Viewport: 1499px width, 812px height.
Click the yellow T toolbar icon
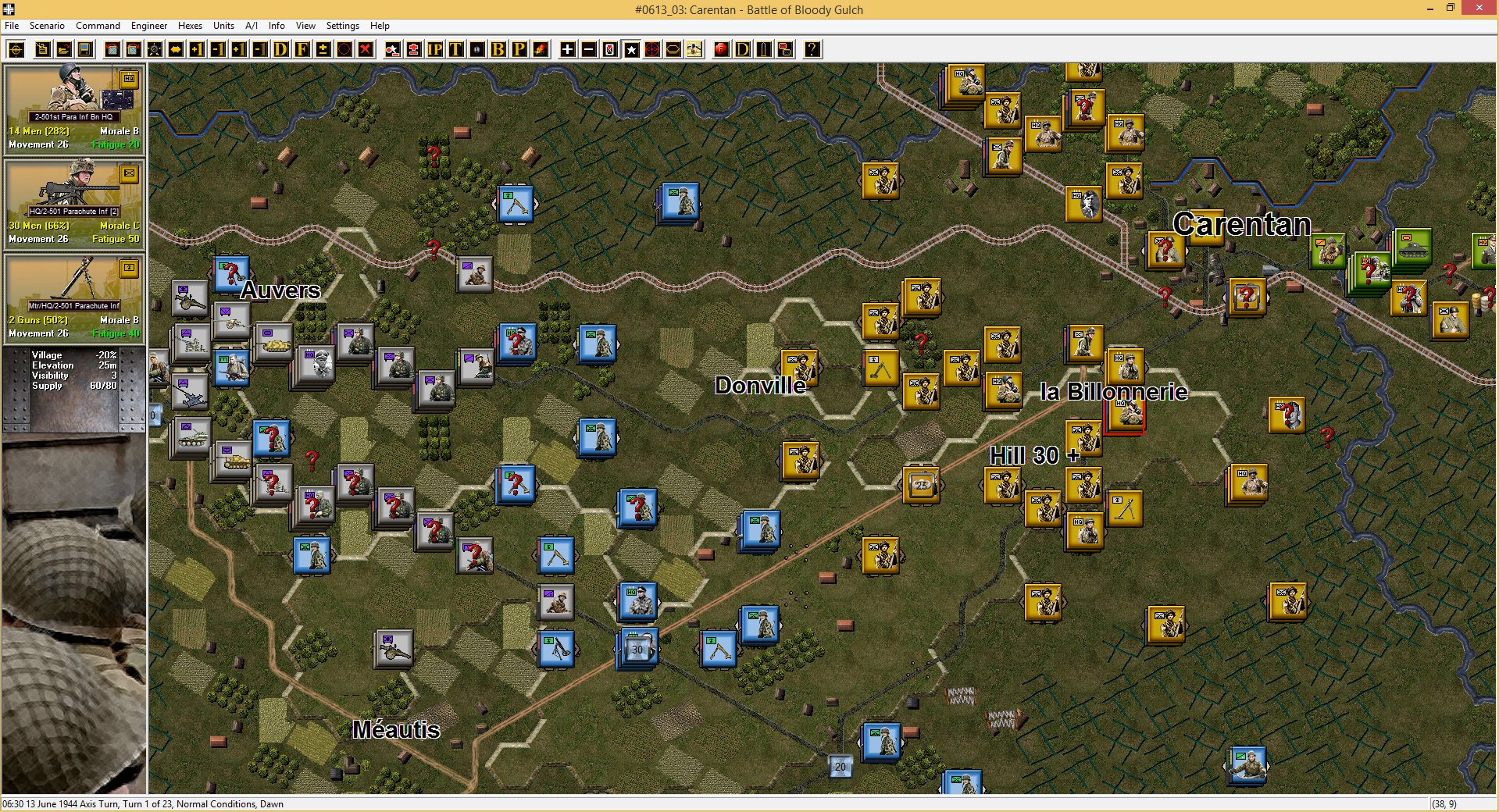tap(455, 50)
